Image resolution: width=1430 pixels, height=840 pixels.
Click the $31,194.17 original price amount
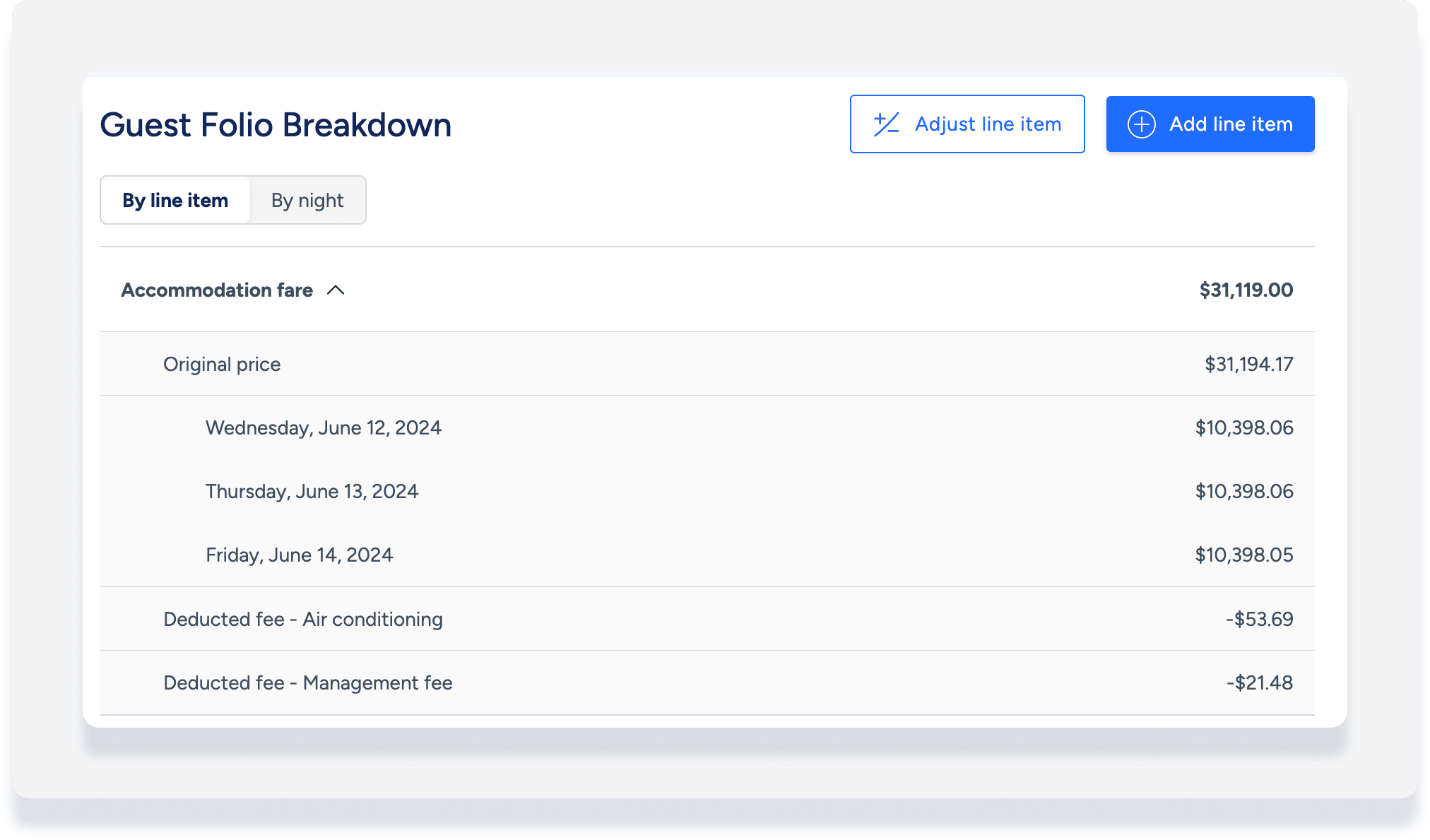pyautogui.click(x=1248, y=365)
